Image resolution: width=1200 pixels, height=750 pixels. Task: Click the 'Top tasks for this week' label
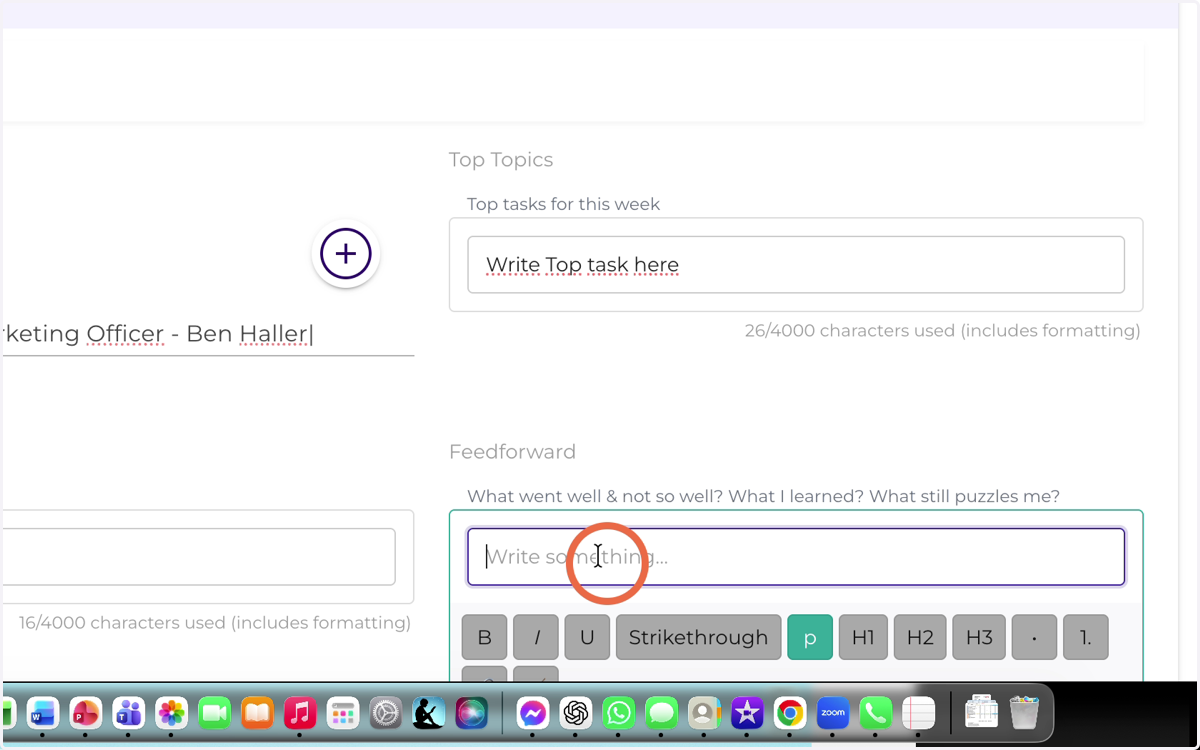[564, 204]
